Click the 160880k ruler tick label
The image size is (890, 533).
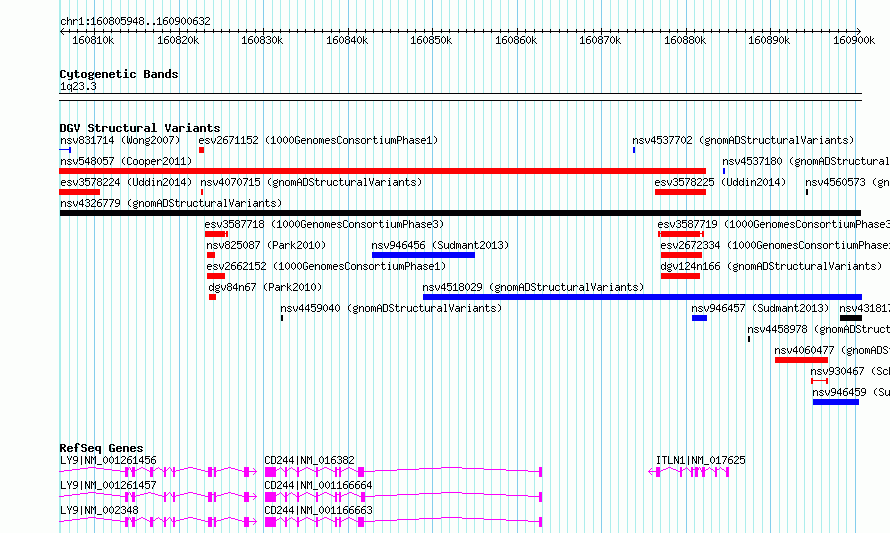pos(685,40)
